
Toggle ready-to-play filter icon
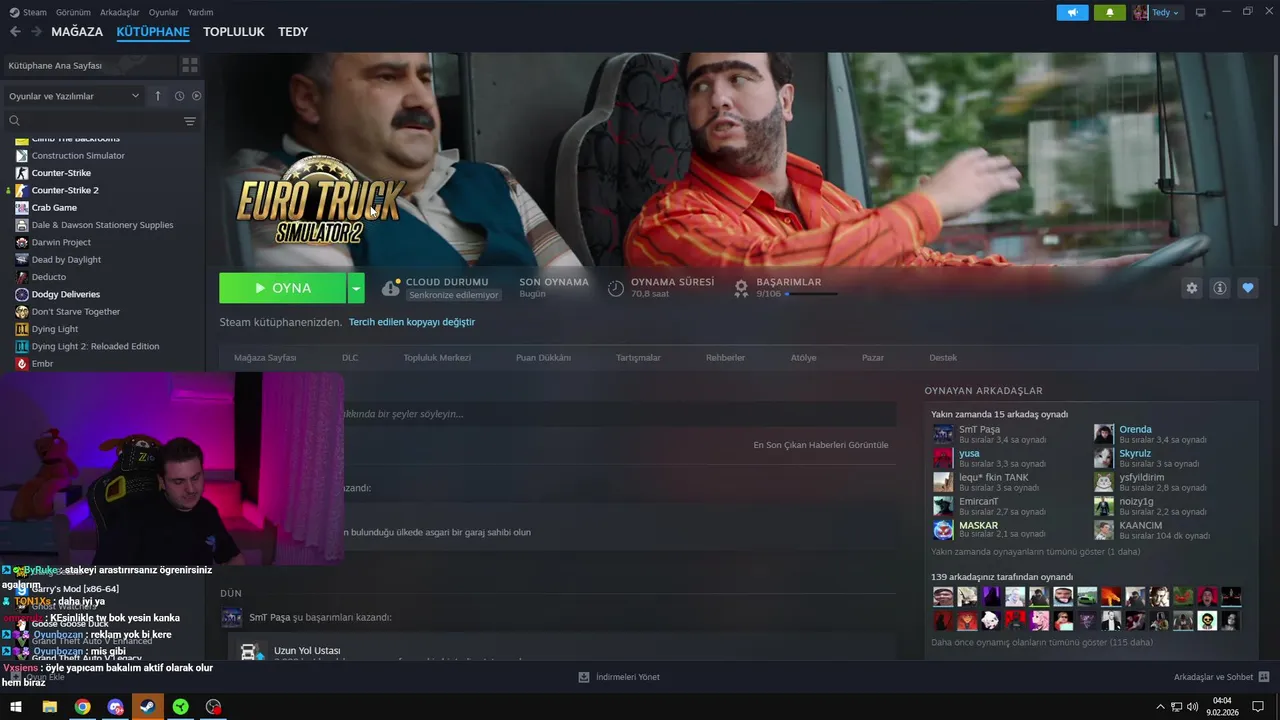pyautogui.click(x=196, y=96)
